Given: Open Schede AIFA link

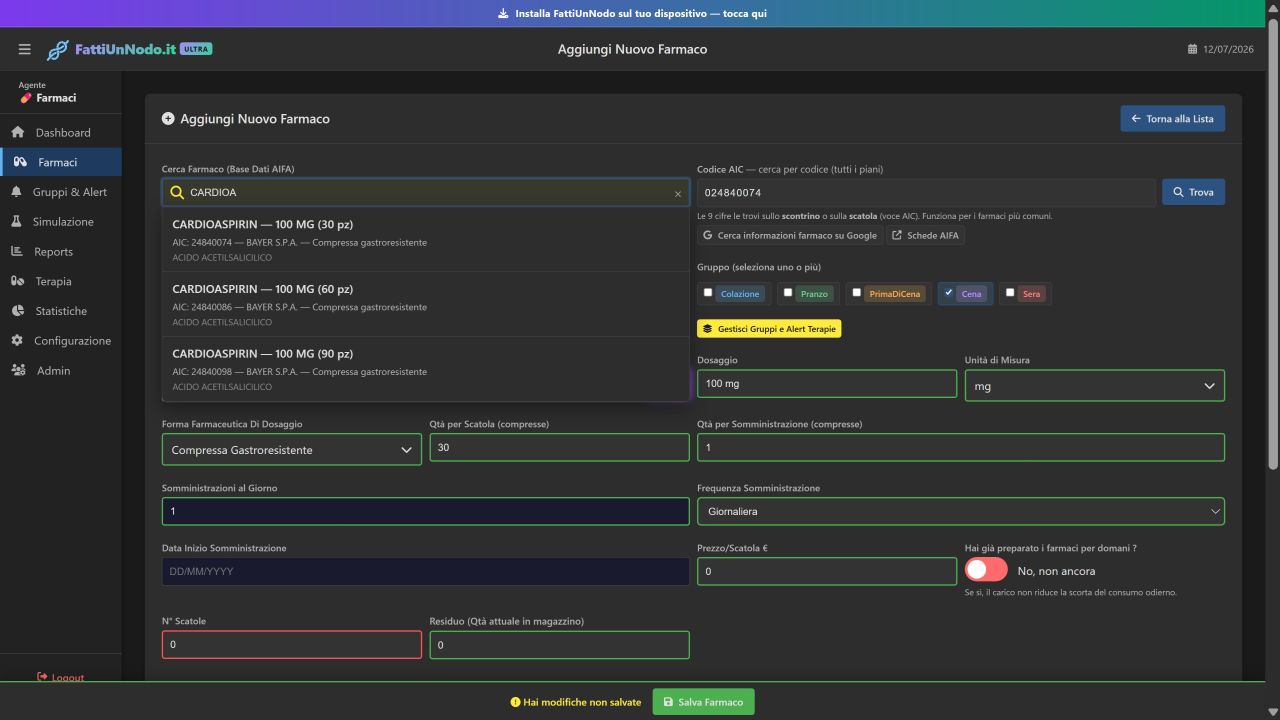Looking at the screenshot, I should tap(925, 235).
